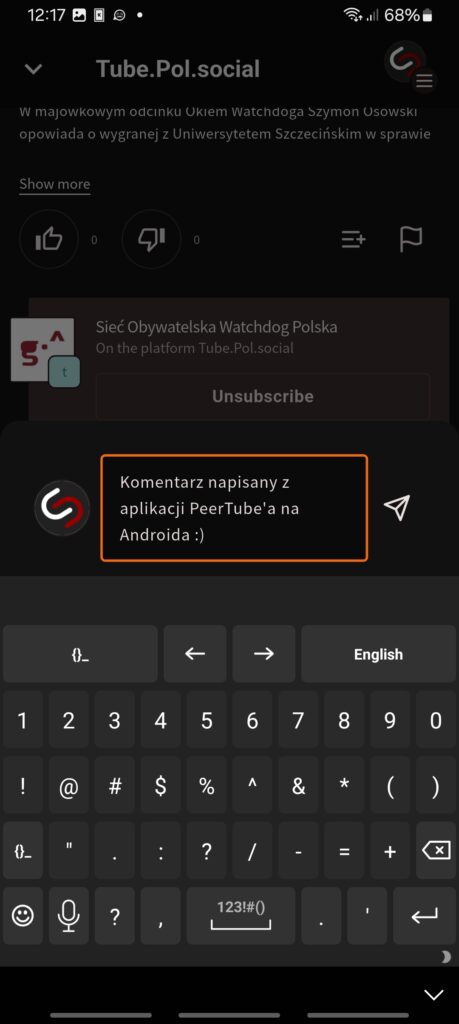
Task: Hide the keyboard with the bottom-right chevron
Action: tap(434, 995)
